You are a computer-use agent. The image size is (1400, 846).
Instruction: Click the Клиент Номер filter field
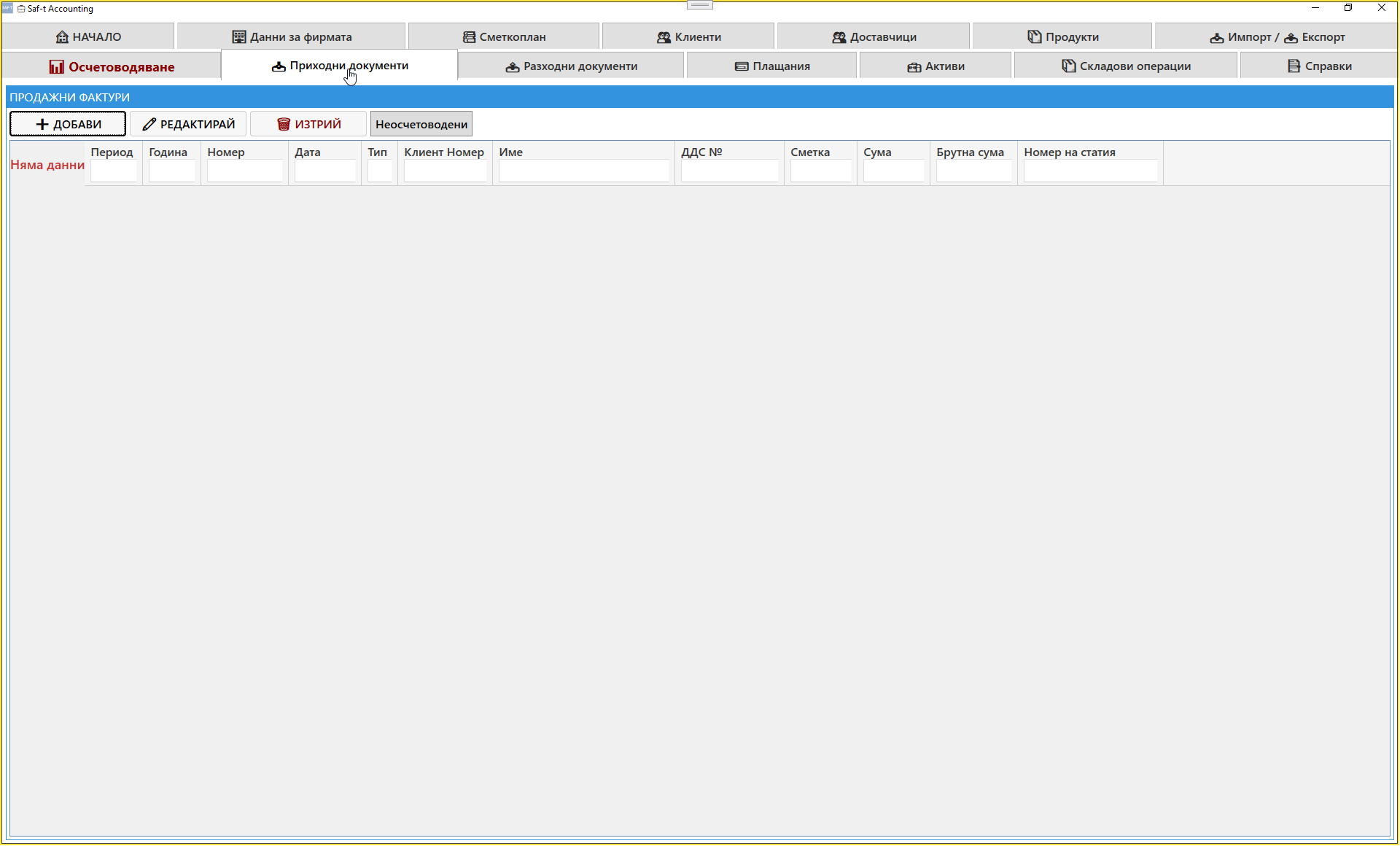446,171
